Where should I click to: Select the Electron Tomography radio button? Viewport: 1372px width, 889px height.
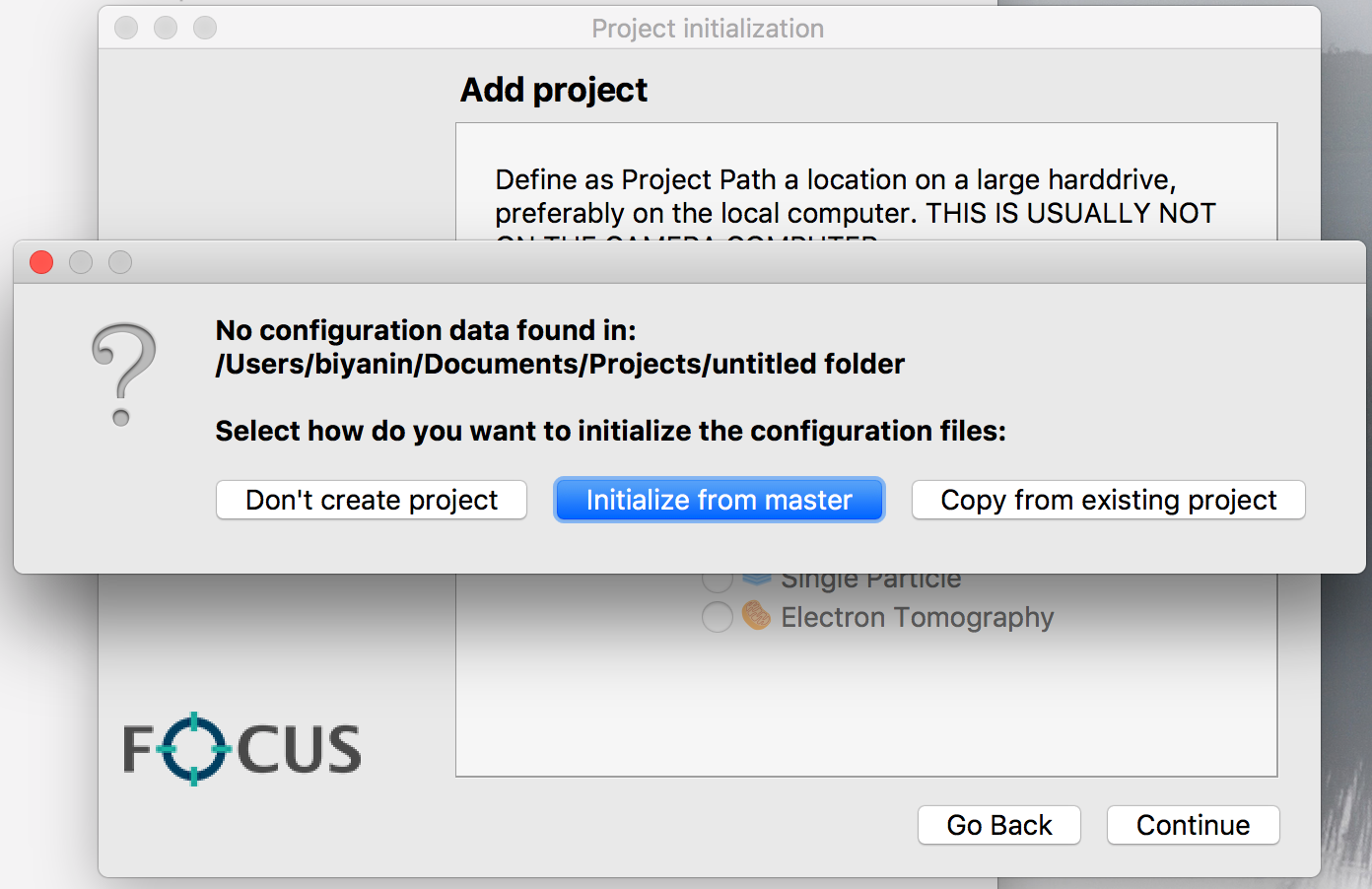tap(717, 617)
